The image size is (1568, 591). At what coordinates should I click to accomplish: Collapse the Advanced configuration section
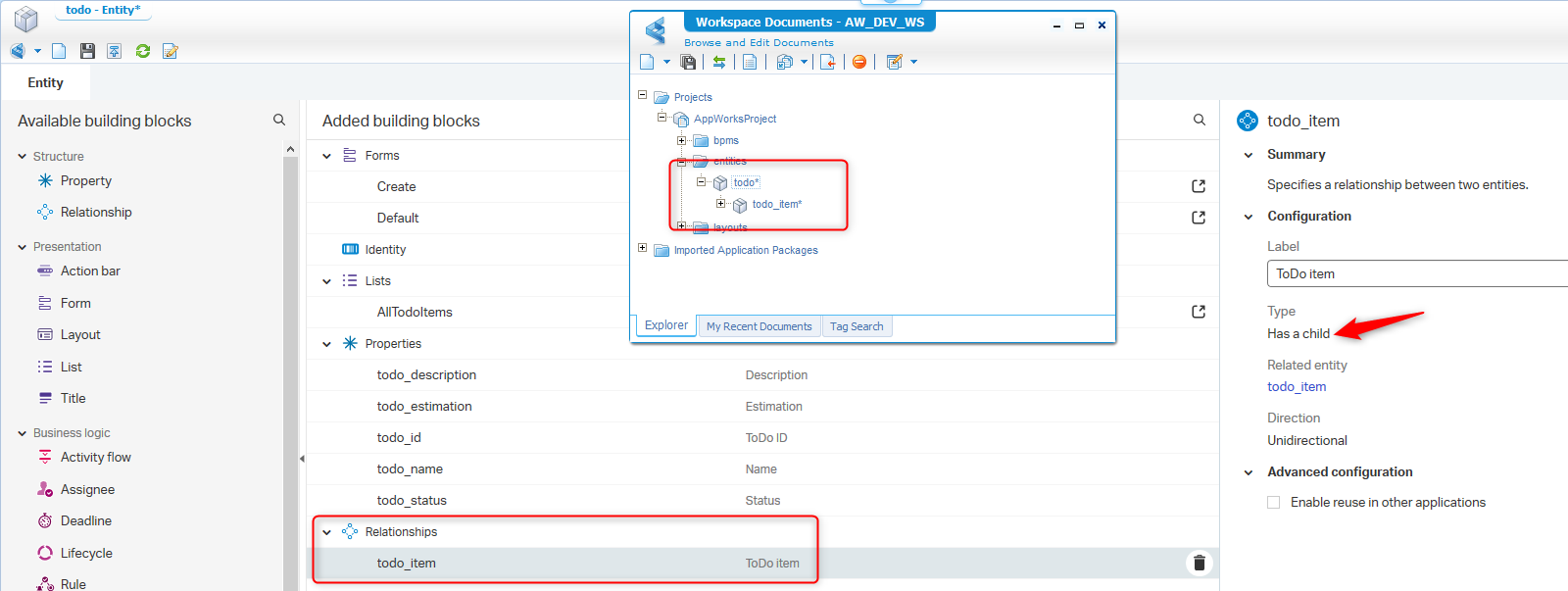(x=1249, y=472)
